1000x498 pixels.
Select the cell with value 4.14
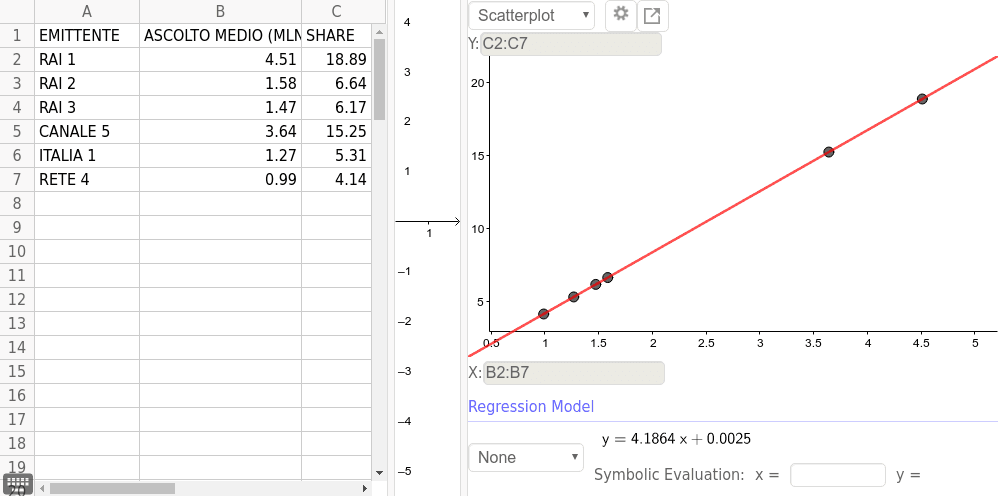[x=336, y=179]
